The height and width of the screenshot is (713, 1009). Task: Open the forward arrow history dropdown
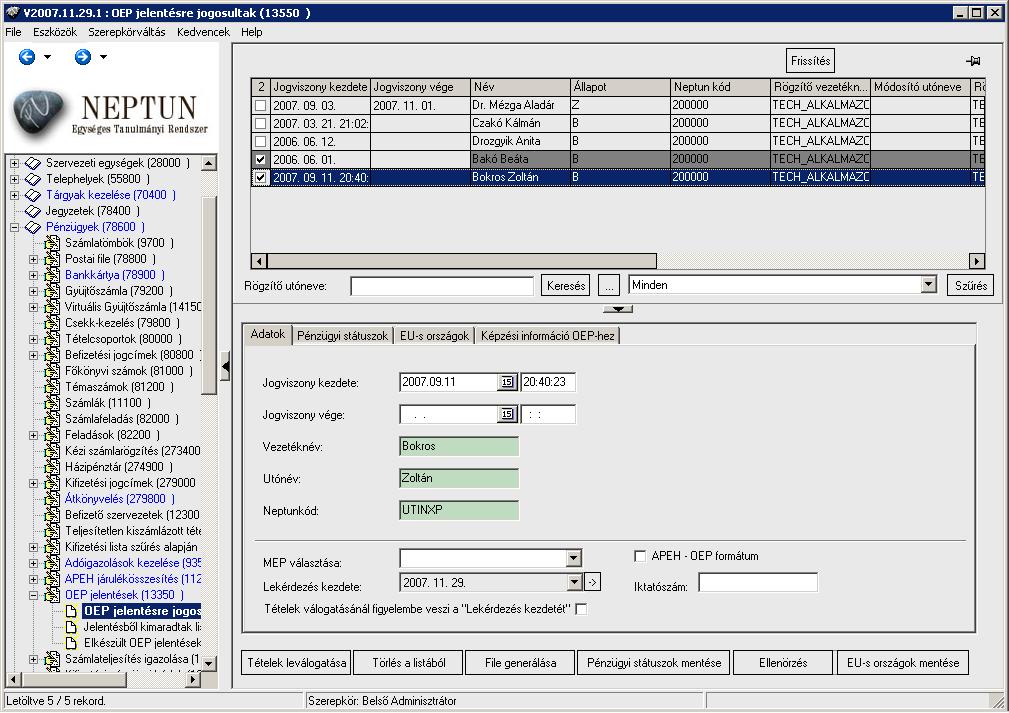pos(103,57)
